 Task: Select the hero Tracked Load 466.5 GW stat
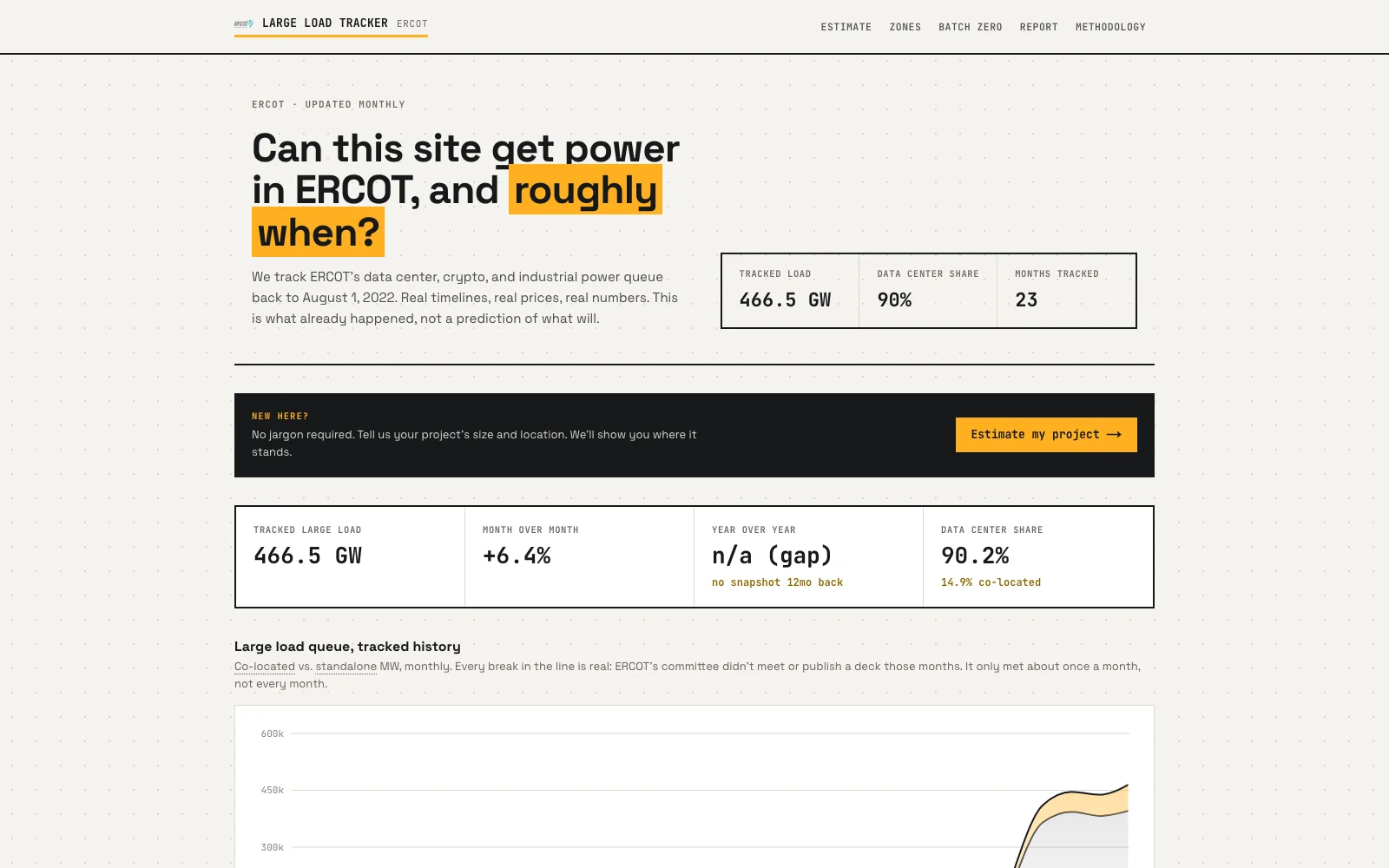[x=790, y=291]
